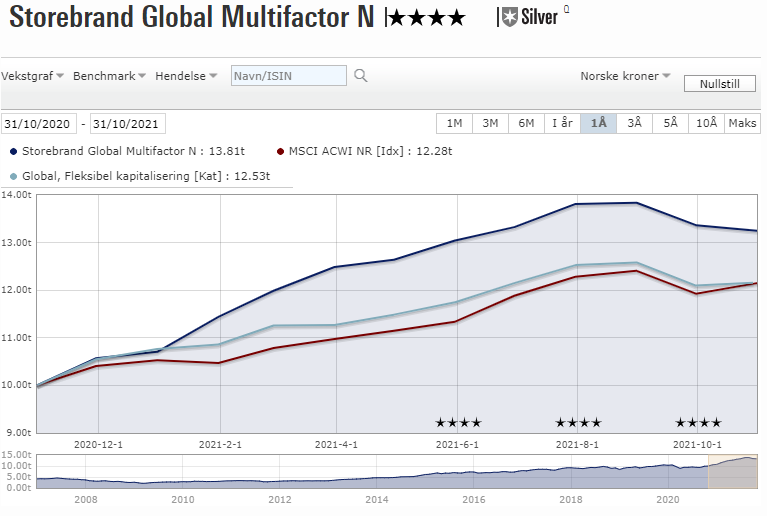The width and height of the screenshot is (767, 516).
Task: Click the 2020-12-1 x-axis label
Action: (98, 445)
